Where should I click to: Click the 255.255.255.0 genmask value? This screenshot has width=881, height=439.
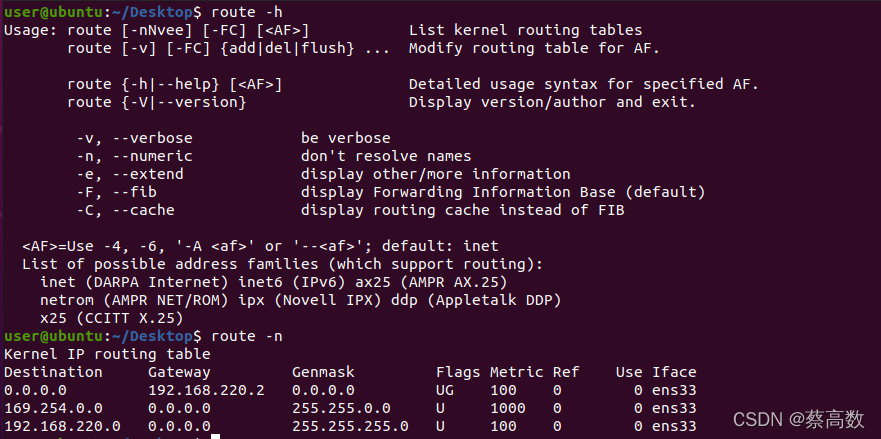[350, 426]
